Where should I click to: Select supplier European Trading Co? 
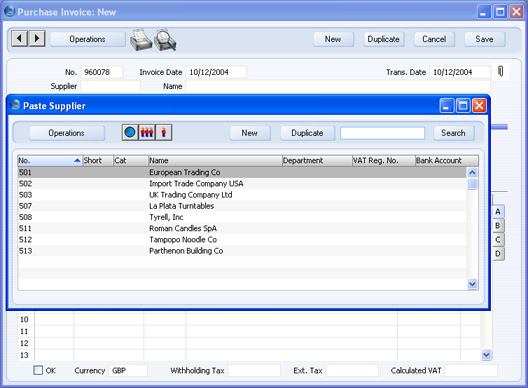pyautogui.click(x=242, y=172)
